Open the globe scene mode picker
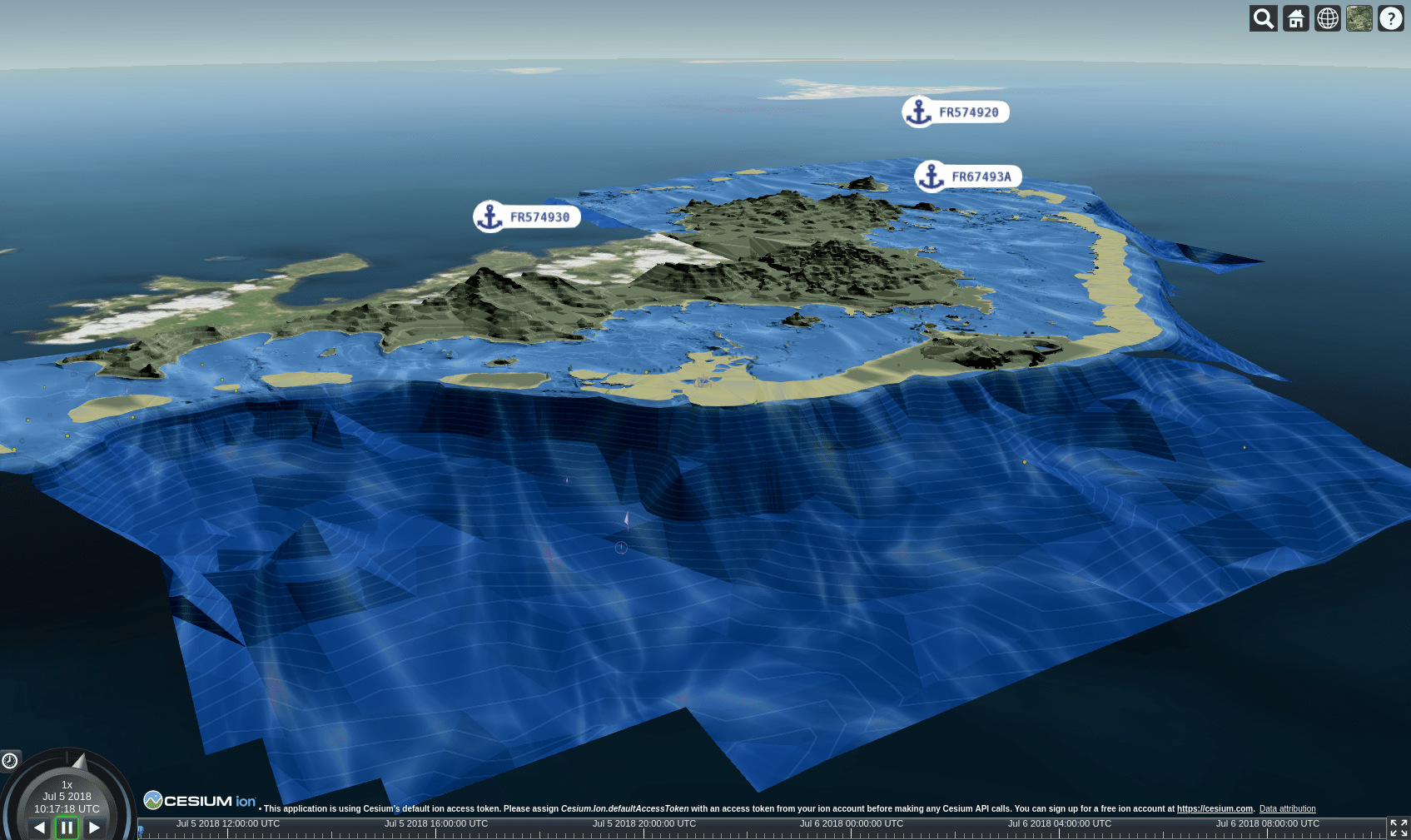Image resolution: width=1411 pixels, height=840 pixels. pyautogui.click(x=1327, y=18)
